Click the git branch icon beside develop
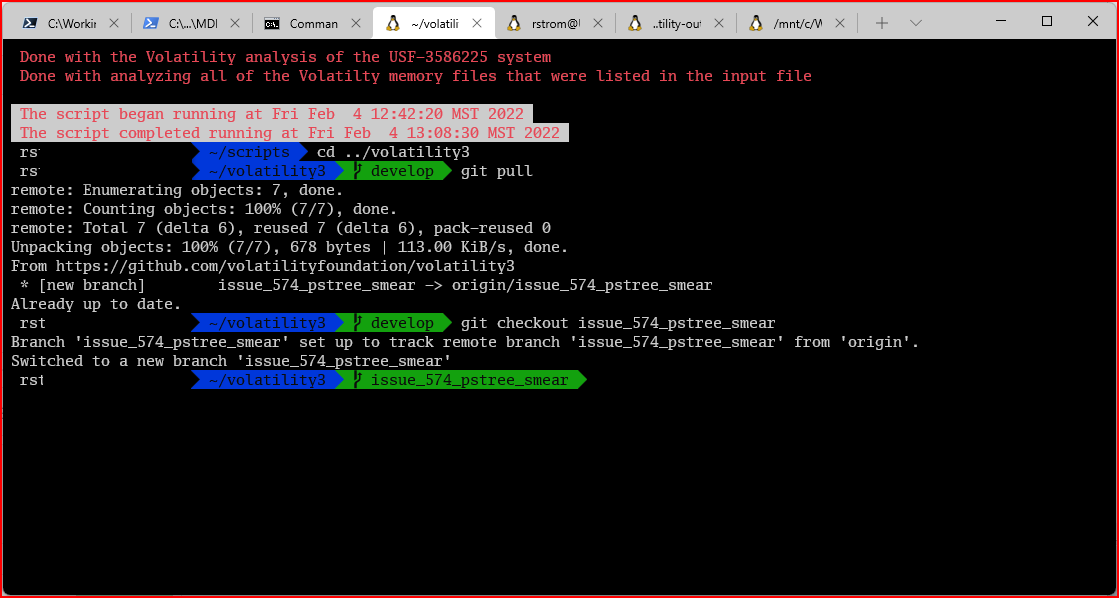Viewport: 1119px width, 598px height. [356, 171]
